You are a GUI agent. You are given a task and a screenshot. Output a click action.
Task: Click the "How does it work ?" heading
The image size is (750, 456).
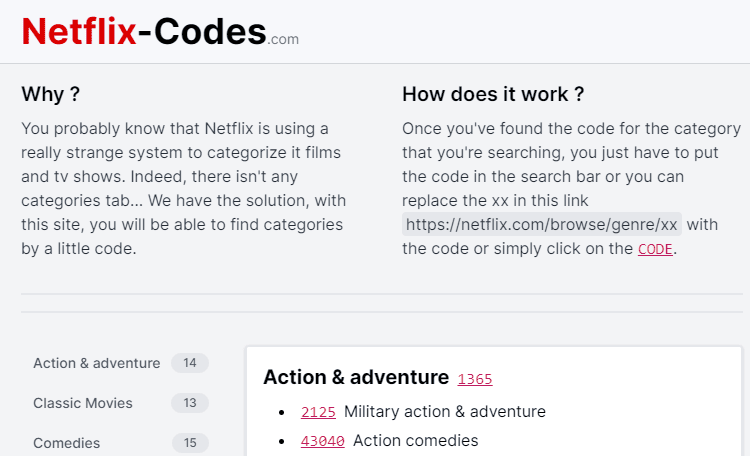coord(493,94)
